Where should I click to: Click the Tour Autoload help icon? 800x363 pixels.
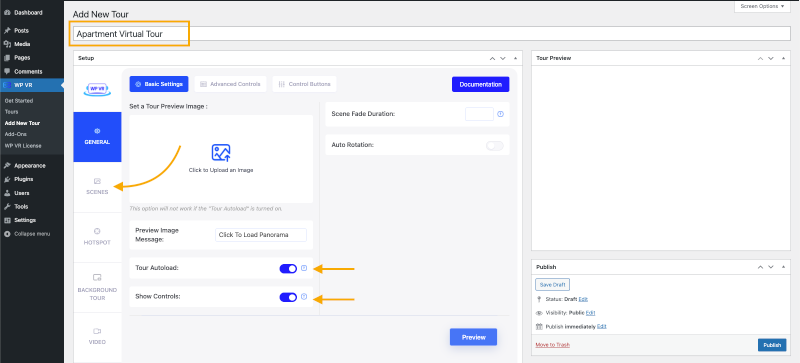tap(304, 268)
